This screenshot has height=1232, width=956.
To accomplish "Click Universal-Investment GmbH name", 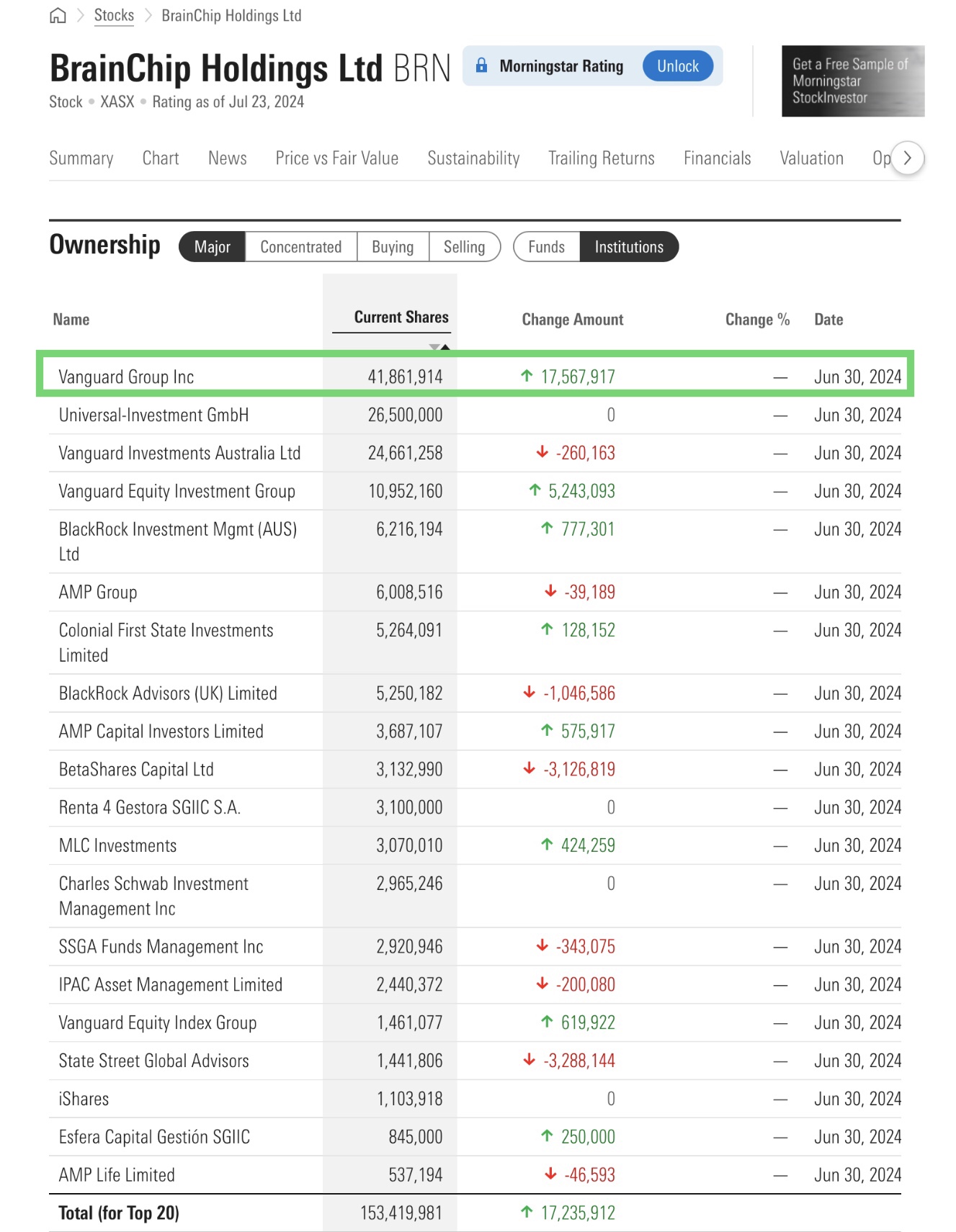I will coord(153,415).
